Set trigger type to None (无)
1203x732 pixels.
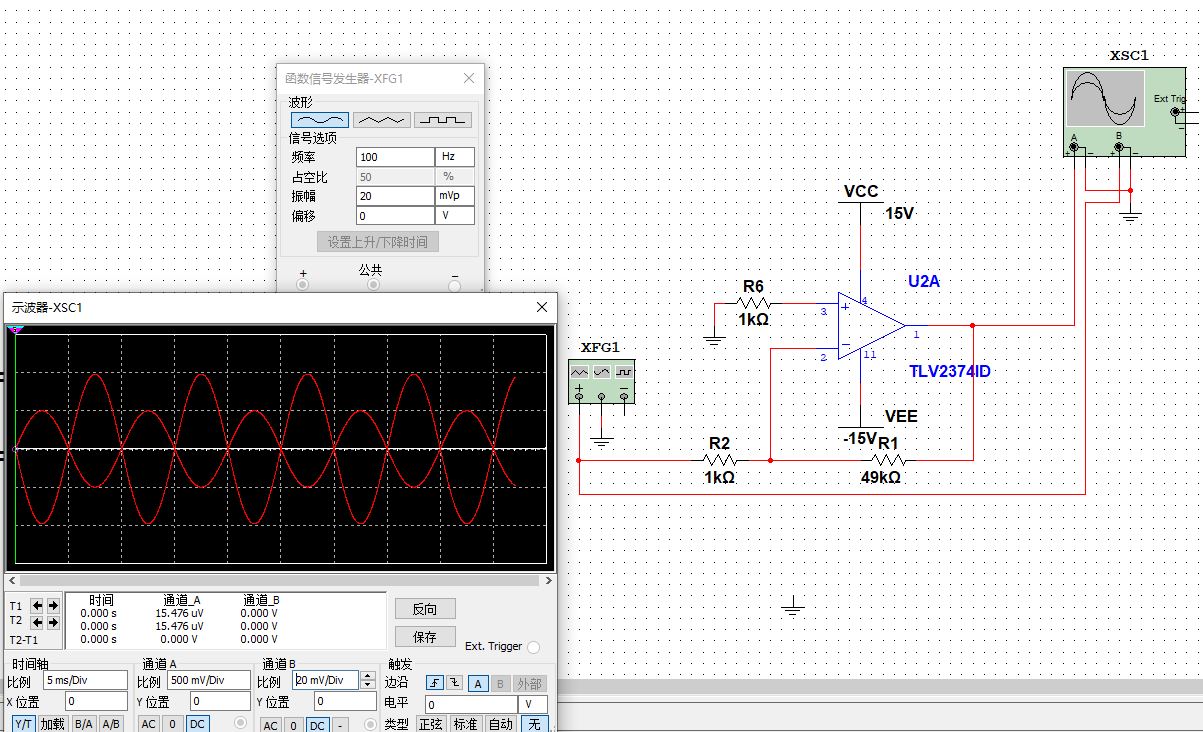(534, 724)
